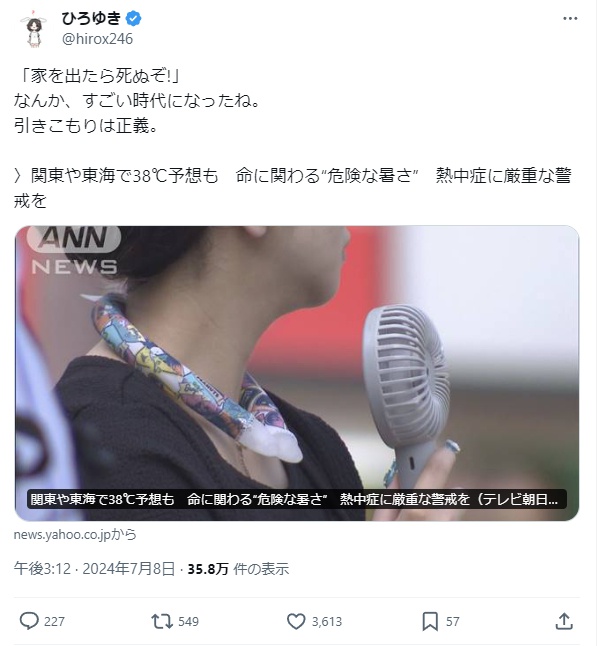Image resolution: width=604 pixels, height=646 pixels.
Task: Click the 57 bookmarks count
Action: tap(452, 621)
